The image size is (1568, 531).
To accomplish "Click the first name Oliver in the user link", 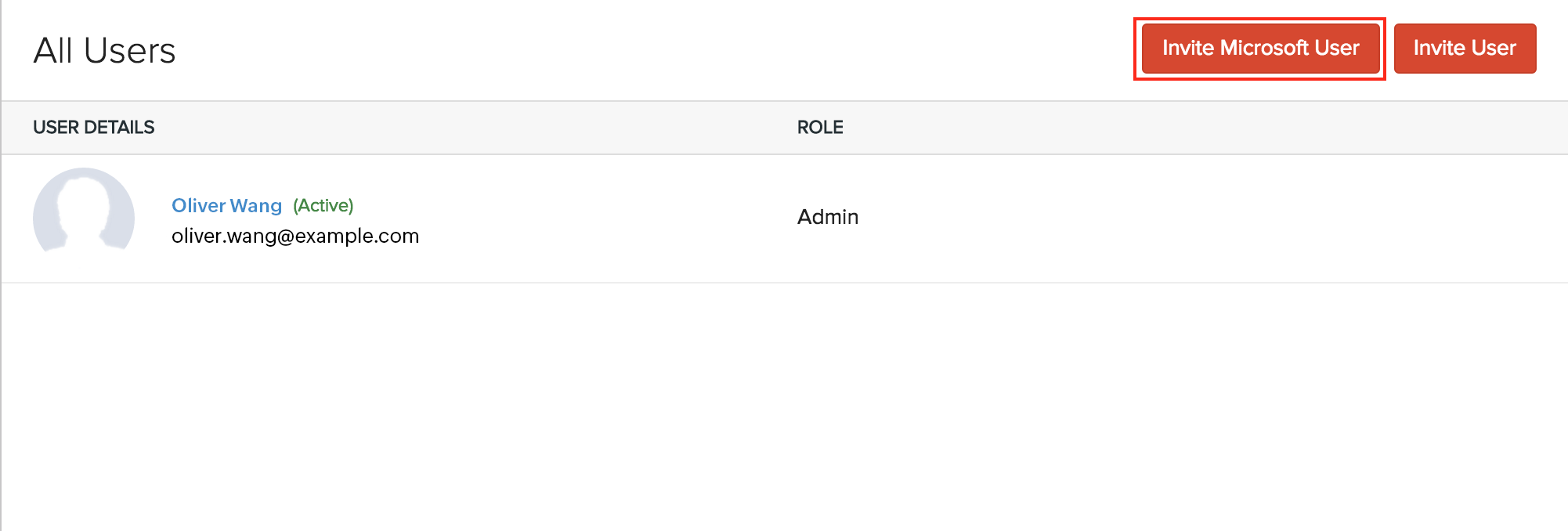I will [199, 205].
